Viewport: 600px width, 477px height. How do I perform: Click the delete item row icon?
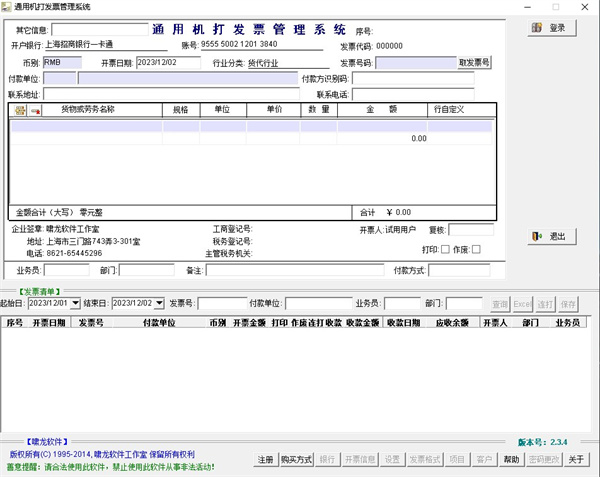(35, 110)
